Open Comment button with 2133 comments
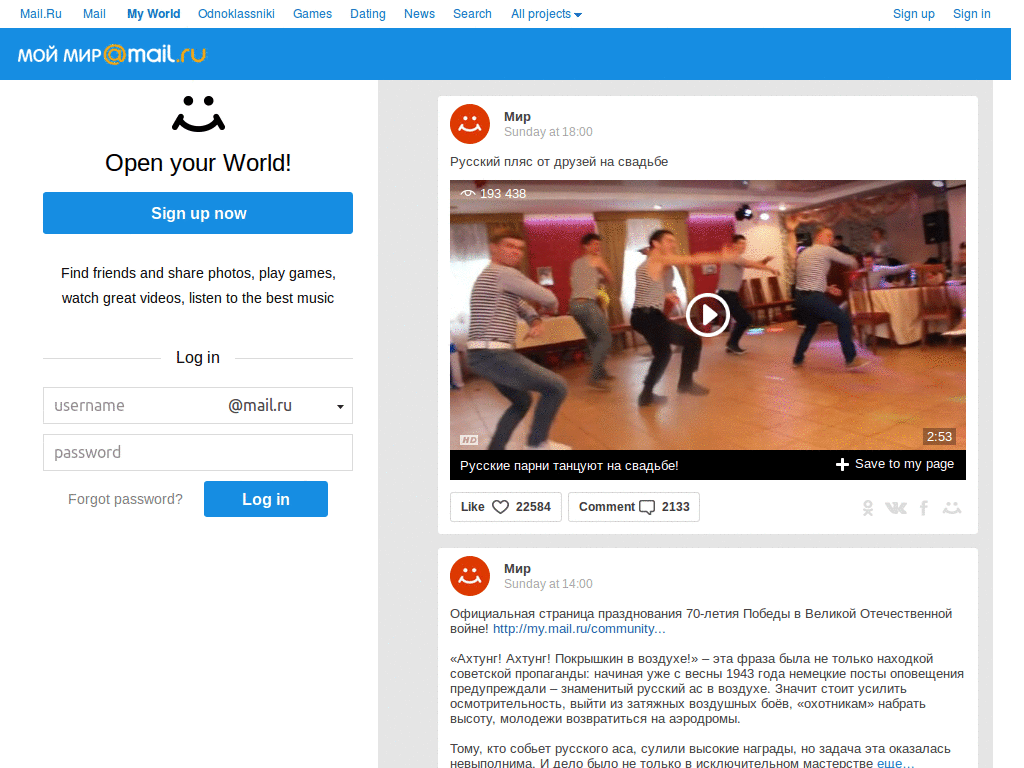The width and height of the screenshot is (1024, 768). [633, 507]
